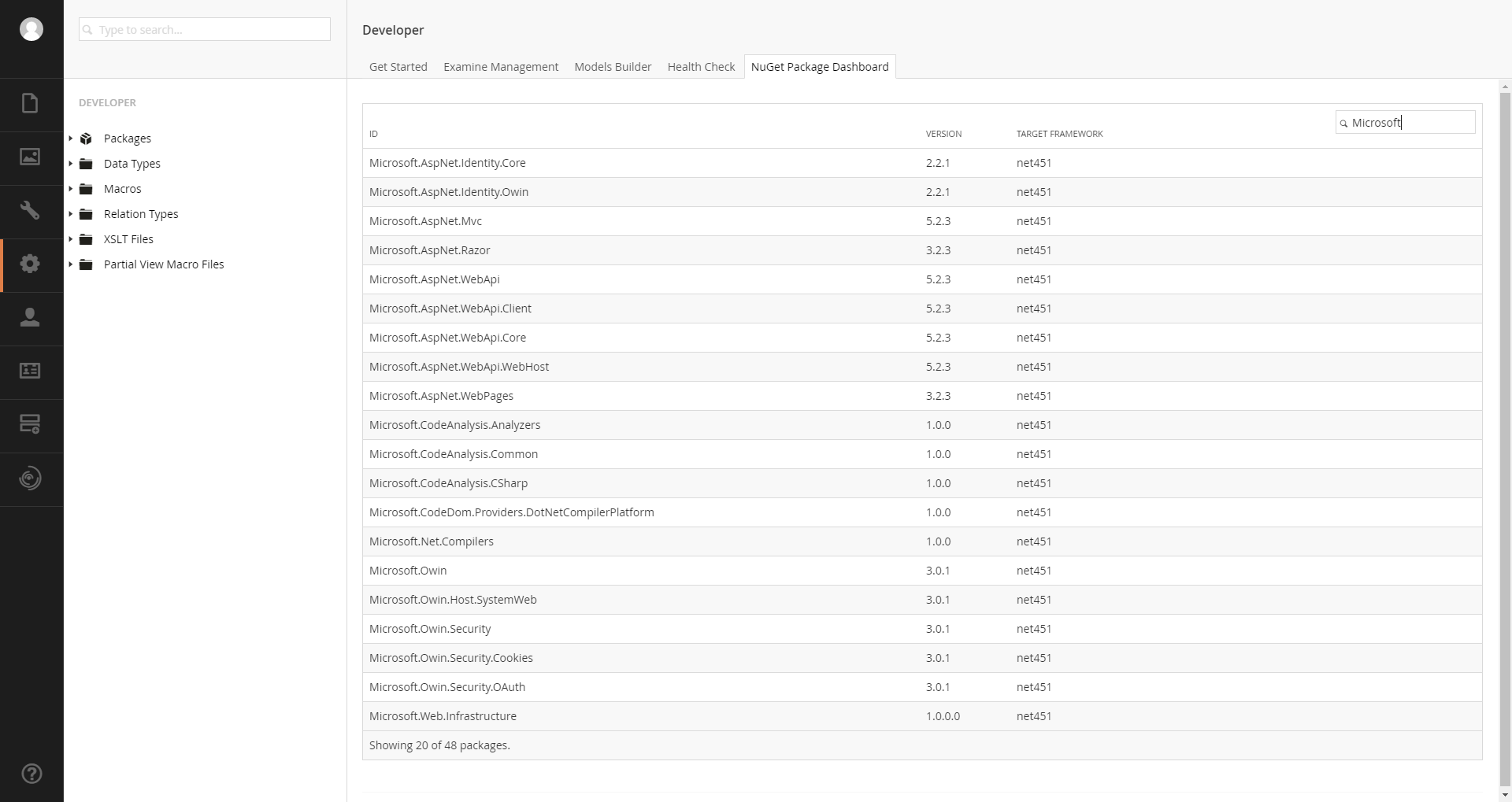
Task: Click Microsoft.CodeAnalysis.CSharp package name
Action: tap(448, 483)
